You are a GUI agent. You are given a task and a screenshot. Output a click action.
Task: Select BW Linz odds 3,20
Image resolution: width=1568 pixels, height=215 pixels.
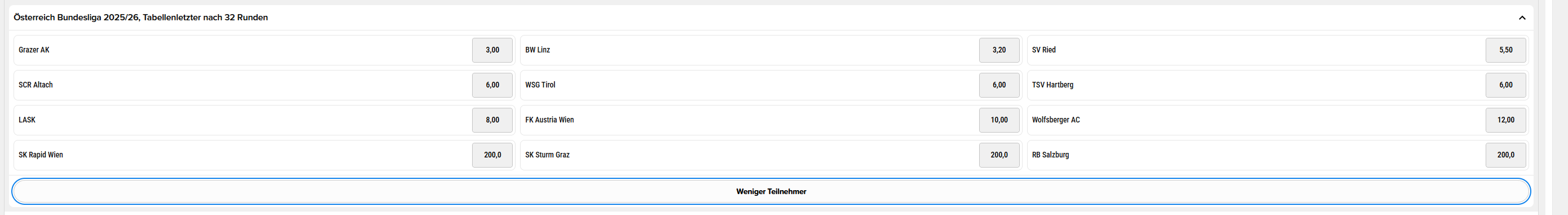tap(999, 50)
